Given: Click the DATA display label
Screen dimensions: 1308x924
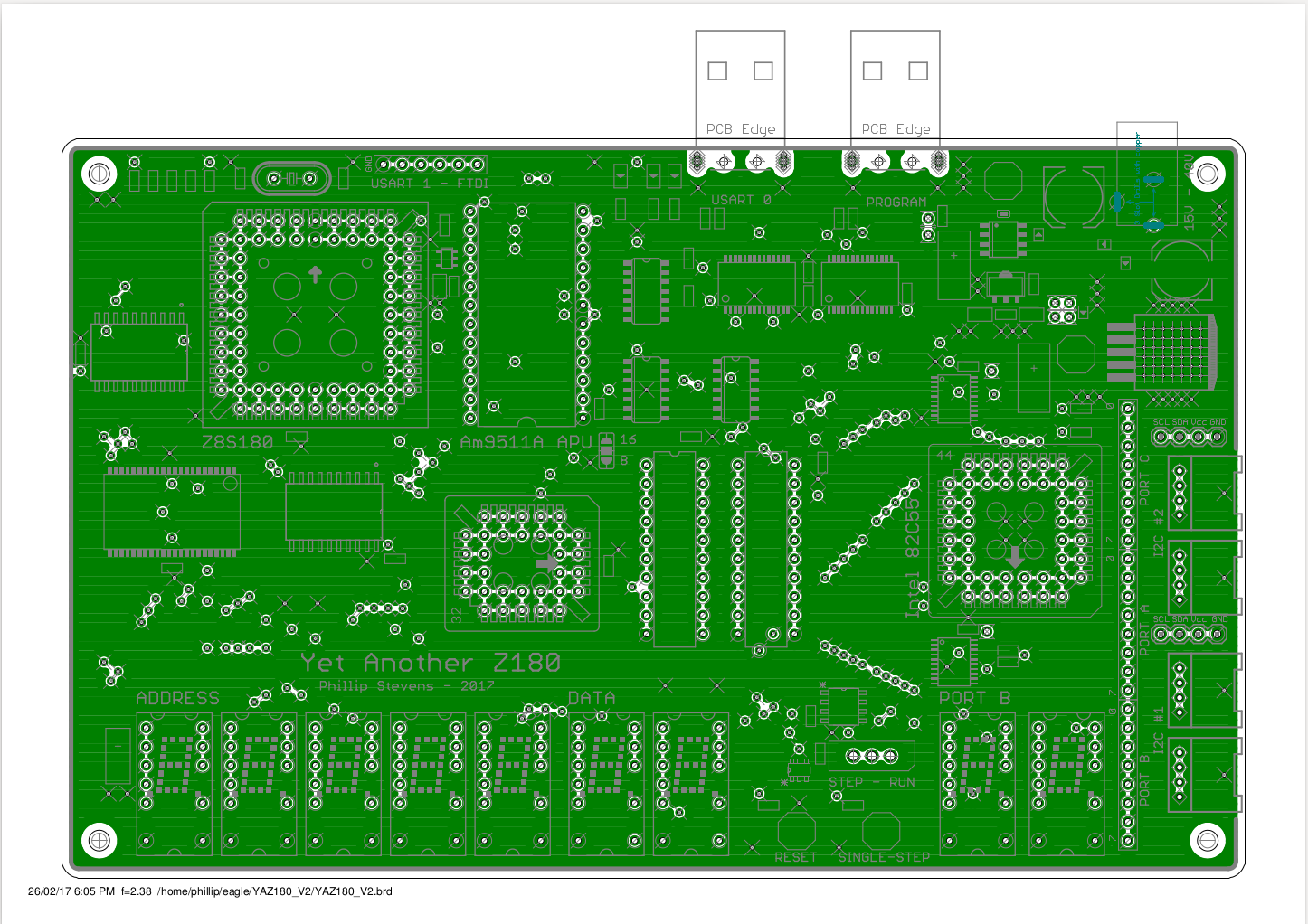Looking at the screenshot, I should (592, 698).
